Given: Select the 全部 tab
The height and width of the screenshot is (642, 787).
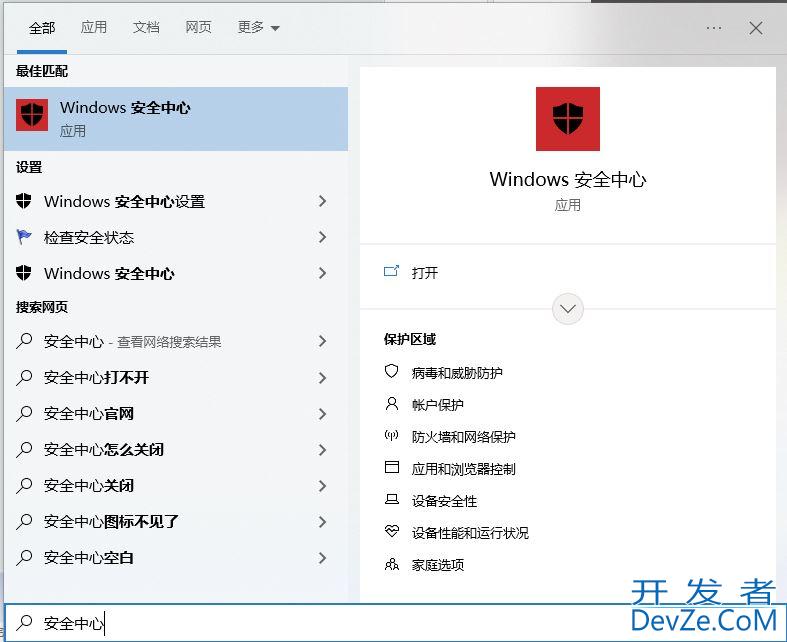Looking at the screenshot, I should (x=42, y=28).
